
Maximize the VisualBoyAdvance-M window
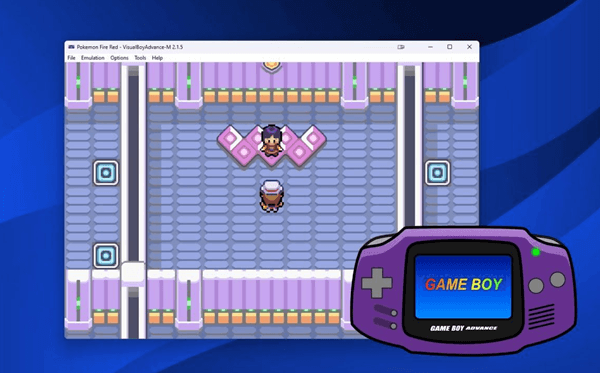[450, 47]
